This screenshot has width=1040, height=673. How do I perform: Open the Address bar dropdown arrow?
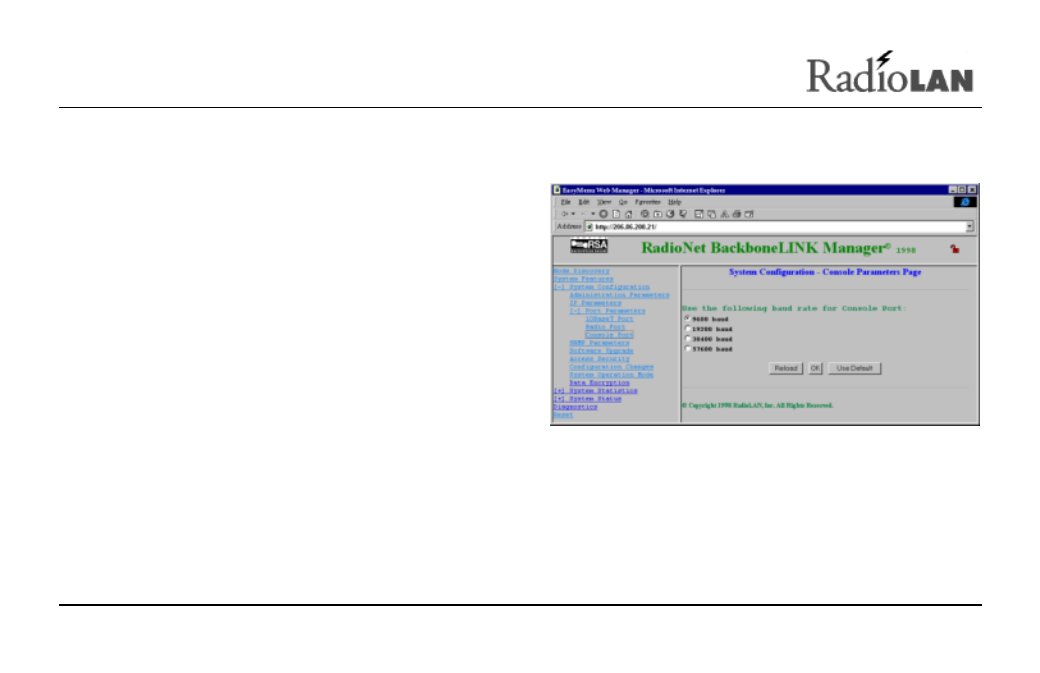coord(969,227)
